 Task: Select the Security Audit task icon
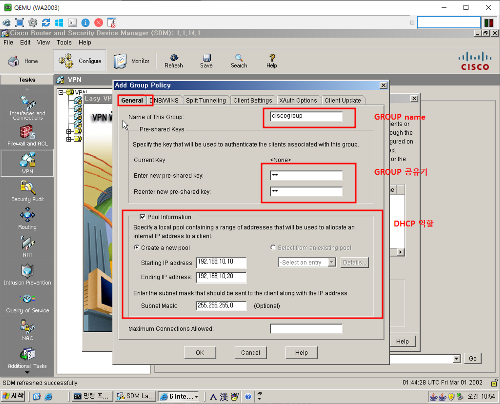point(27,191)
